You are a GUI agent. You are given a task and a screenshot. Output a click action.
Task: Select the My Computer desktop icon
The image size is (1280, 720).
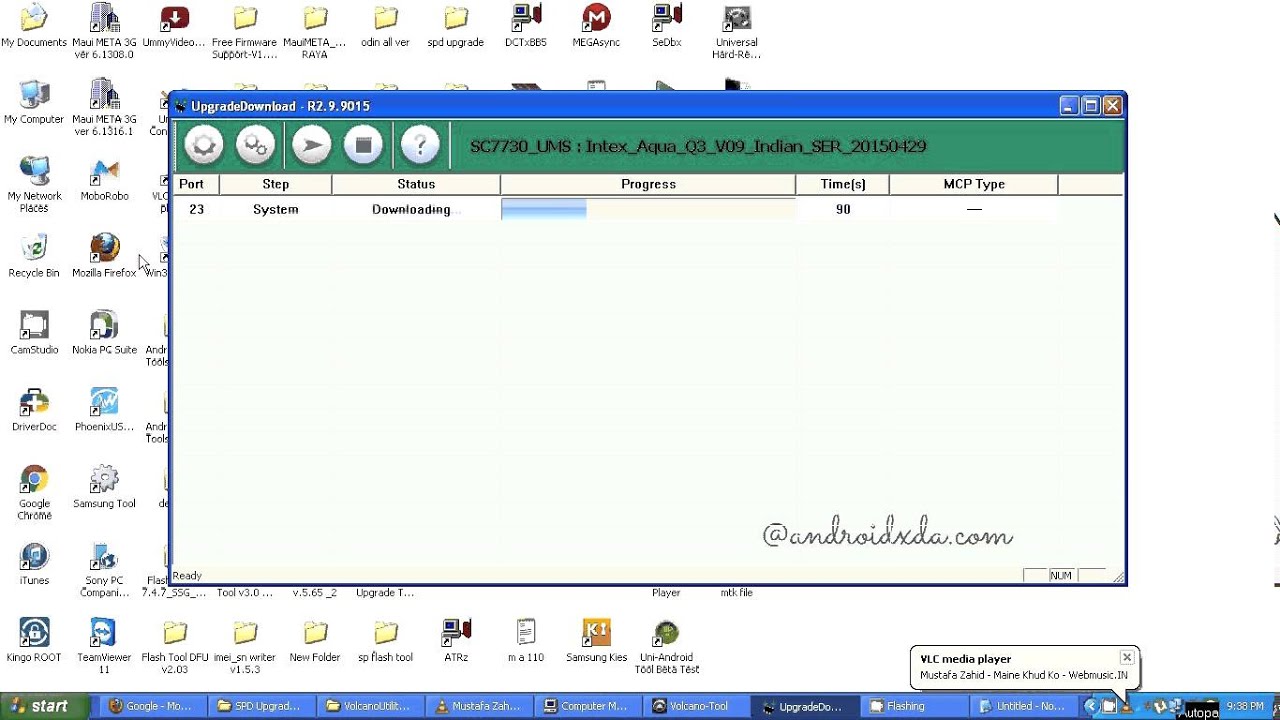point(34,101)
